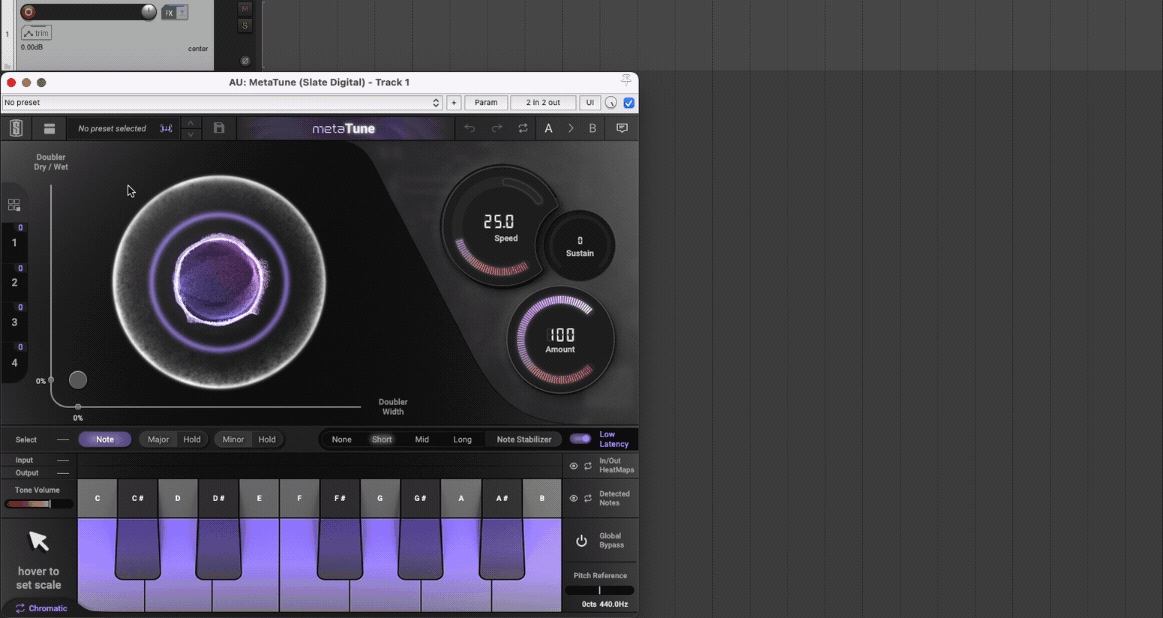Open the comment bubble icon in toolbar
Image resolution: width=1163 pixels, height=618 pixels.
[x=622, y=128]
